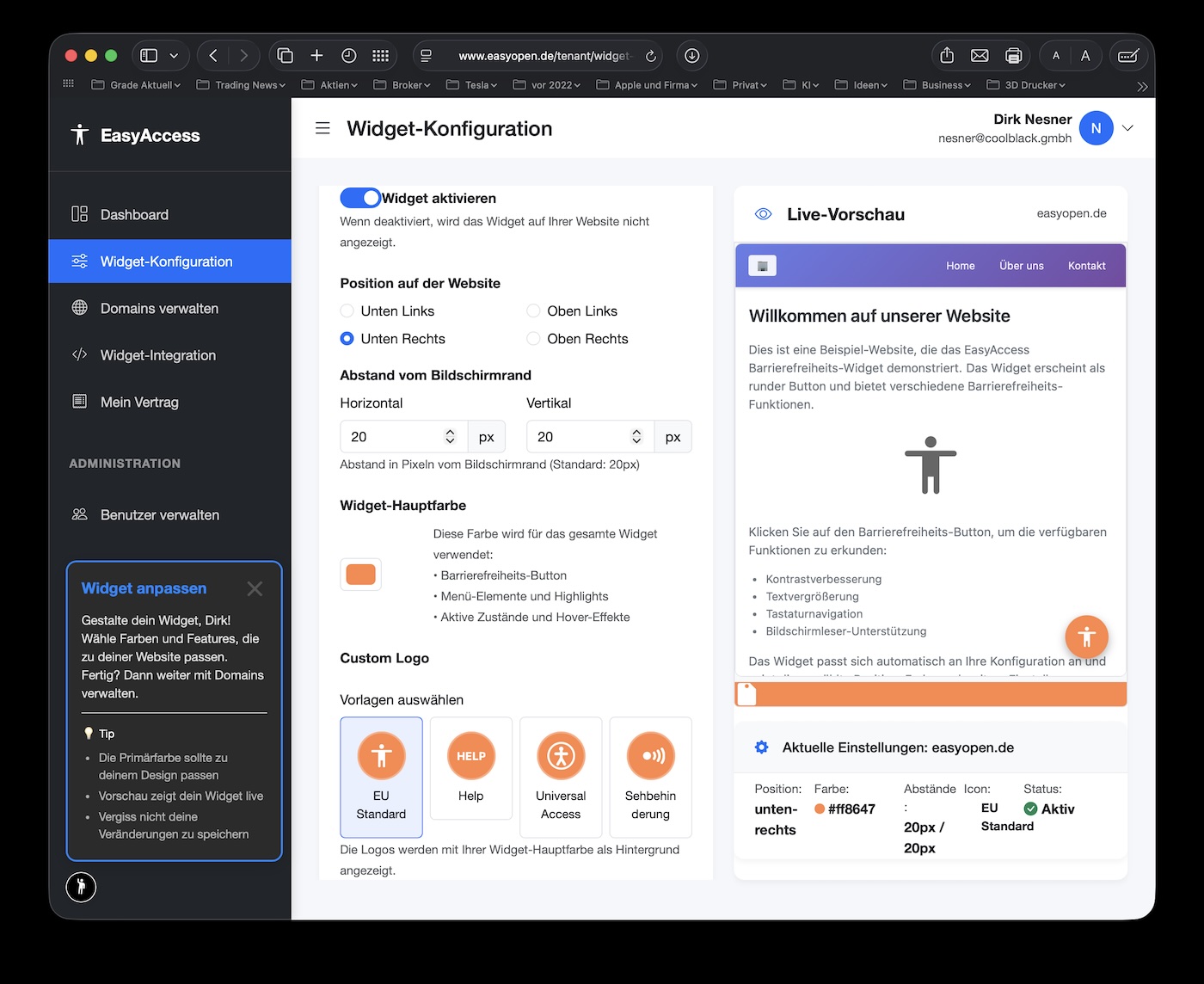Screen dimensions: 1204x984
Task: Open the Widget-Hauptfarbe color swatch
Action: click(360, 574)
